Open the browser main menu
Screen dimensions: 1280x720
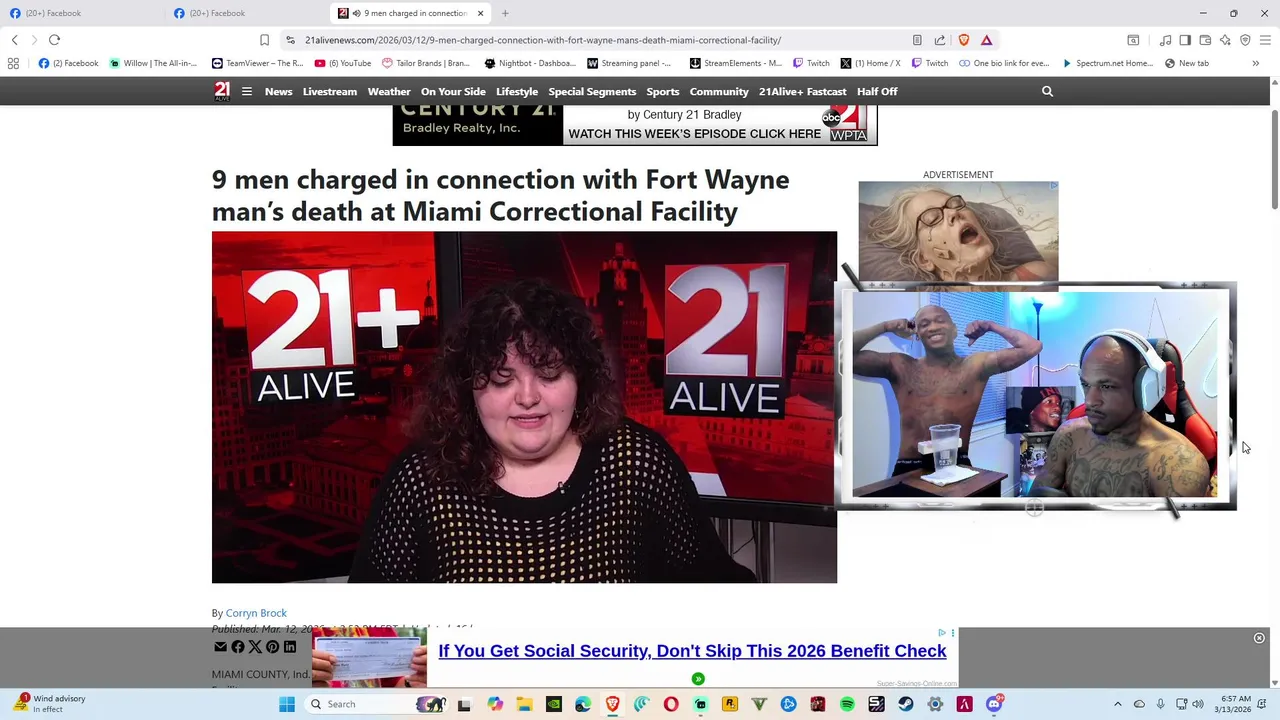(1265, 40)
